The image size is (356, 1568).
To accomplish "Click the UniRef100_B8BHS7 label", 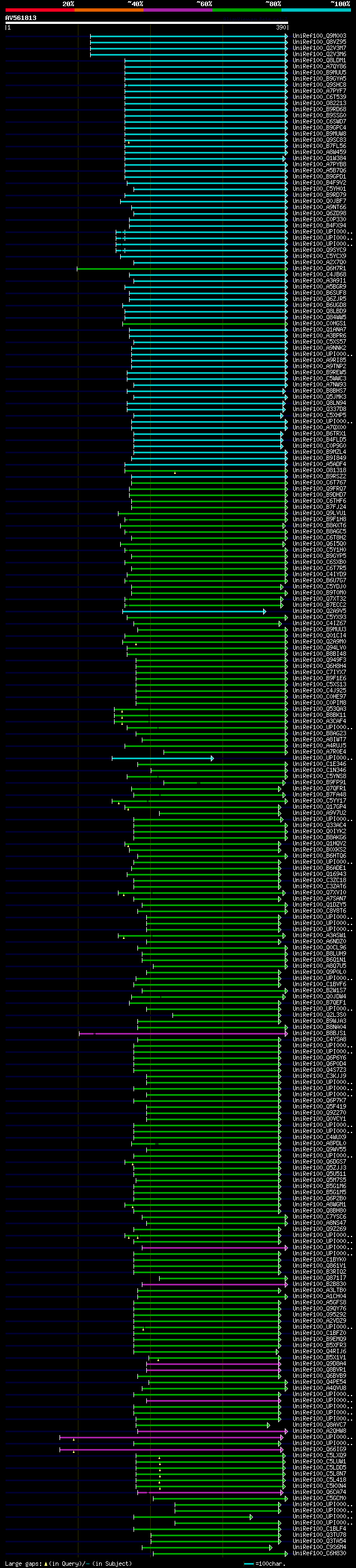I will click(319, 391).
